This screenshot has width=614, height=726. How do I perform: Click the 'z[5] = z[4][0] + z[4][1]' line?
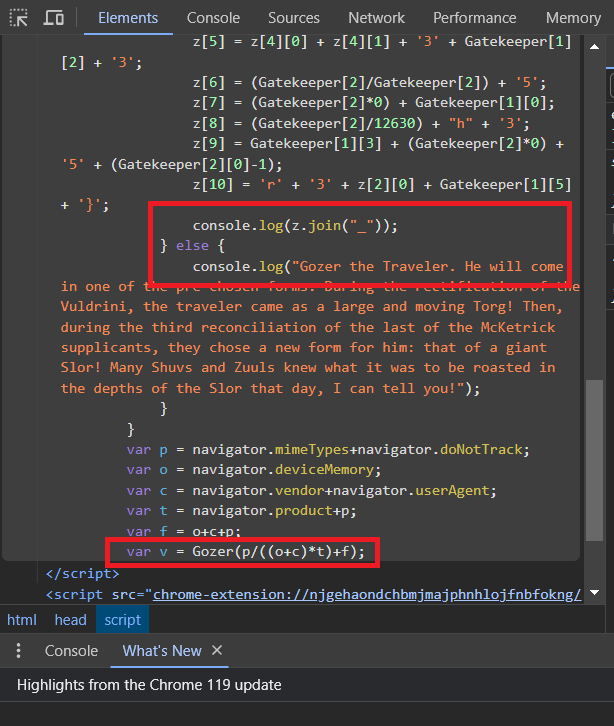pos(382,42)
